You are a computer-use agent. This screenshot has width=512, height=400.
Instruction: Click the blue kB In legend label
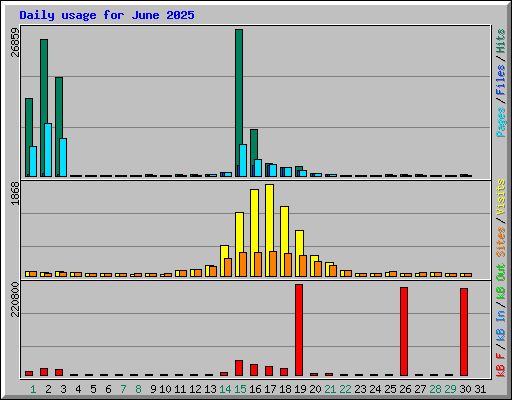[501, 326]
